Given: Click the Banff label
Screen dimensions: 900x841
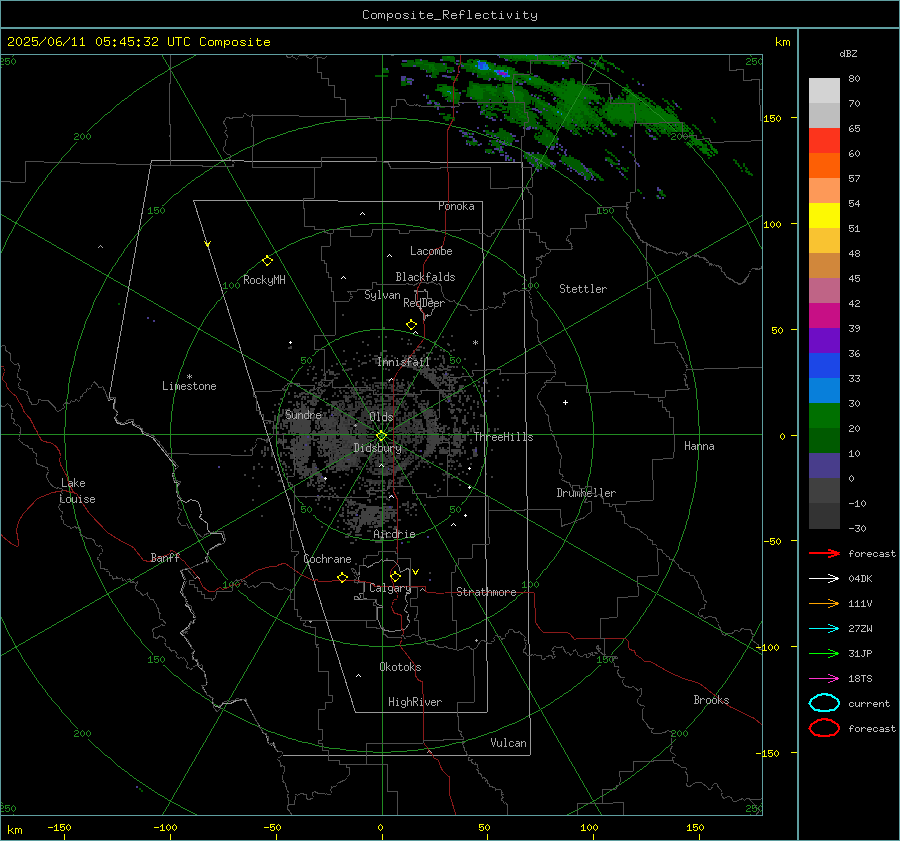Looking at the screenshot, I should point(165,557).
